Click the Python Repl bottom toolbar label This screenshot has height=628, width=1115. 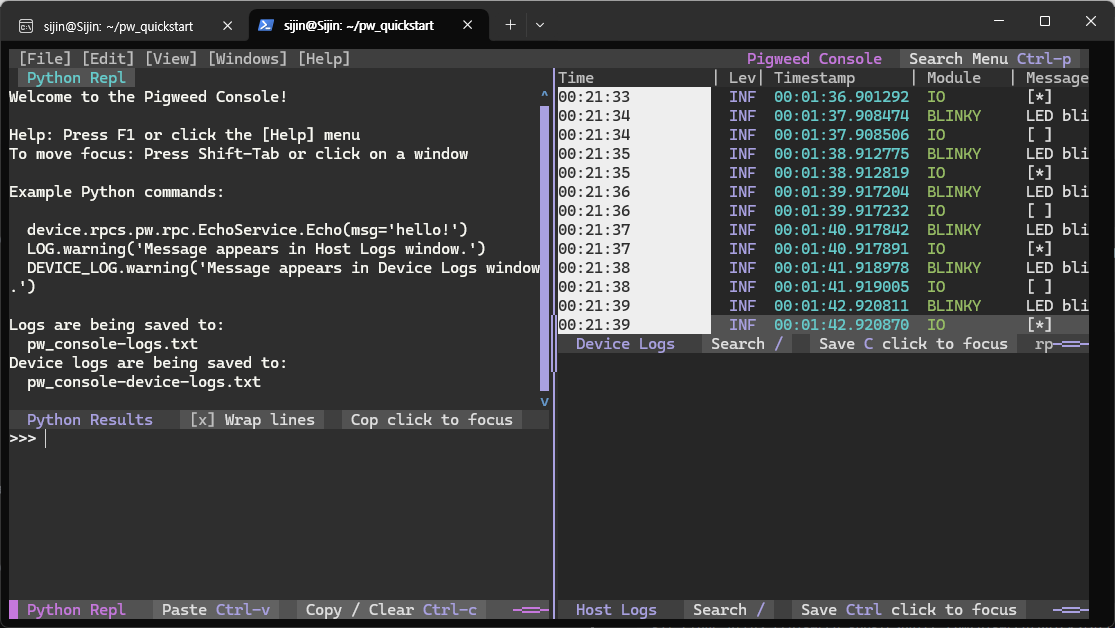click(x=76, y=610)
